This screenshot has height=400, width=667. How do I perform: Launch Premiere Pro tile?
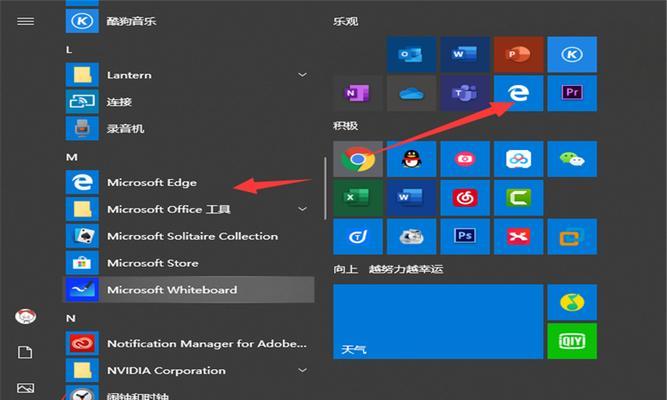(572, 93)
